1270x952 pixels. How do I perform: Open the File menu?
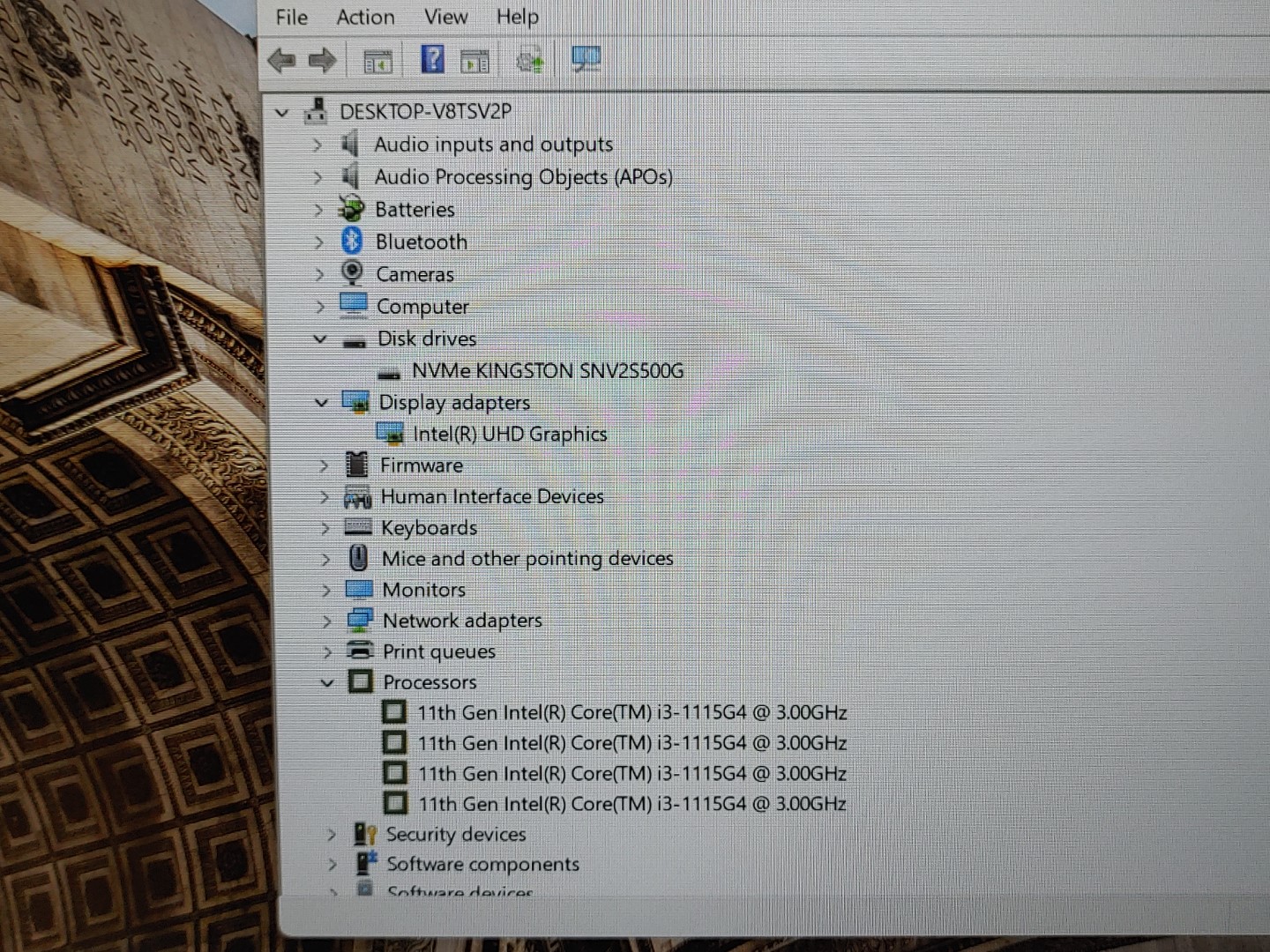pyautogui.click(x=291, y=17)
